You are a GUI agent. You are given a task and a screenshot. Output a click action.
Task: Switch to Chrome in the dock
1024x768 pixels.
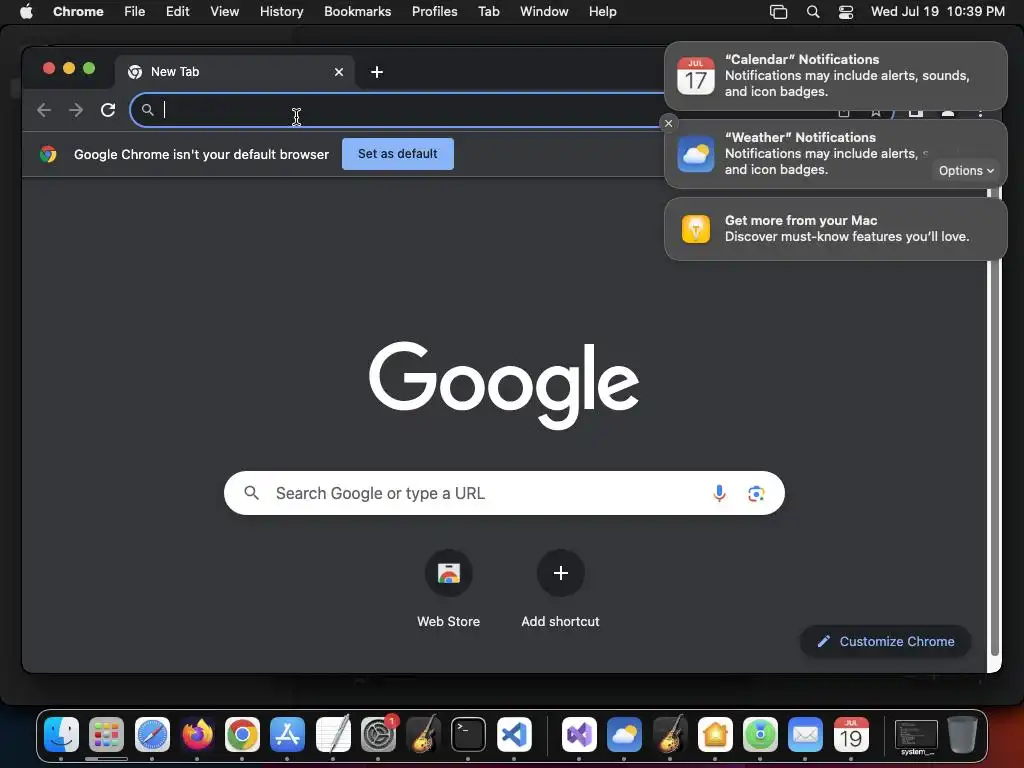242,735
